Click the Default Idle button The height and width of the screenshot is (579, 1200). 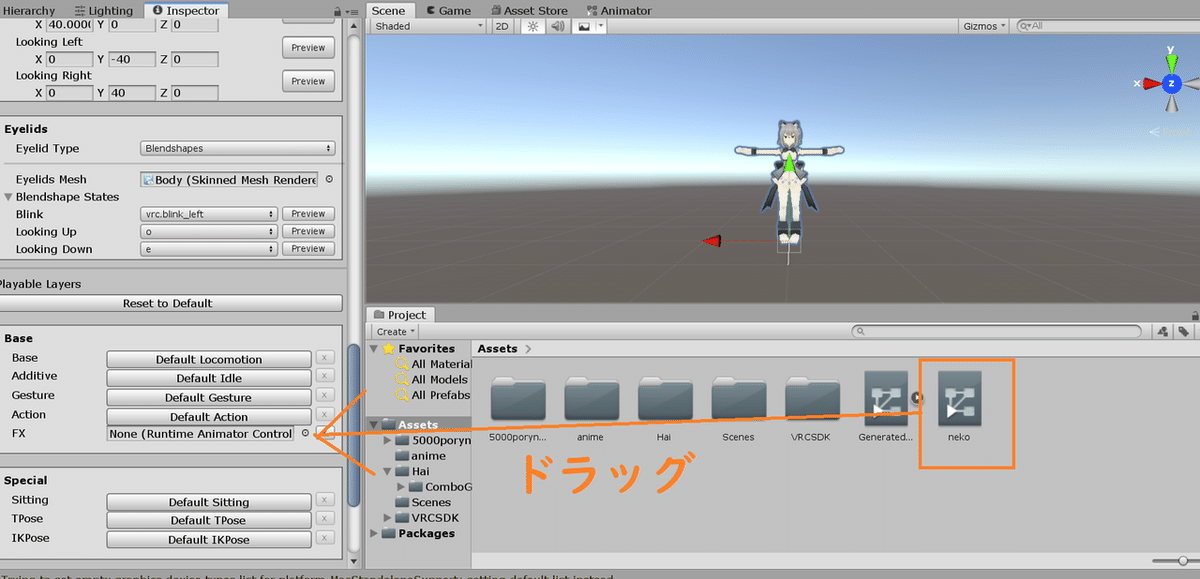(x=209, y=378)
